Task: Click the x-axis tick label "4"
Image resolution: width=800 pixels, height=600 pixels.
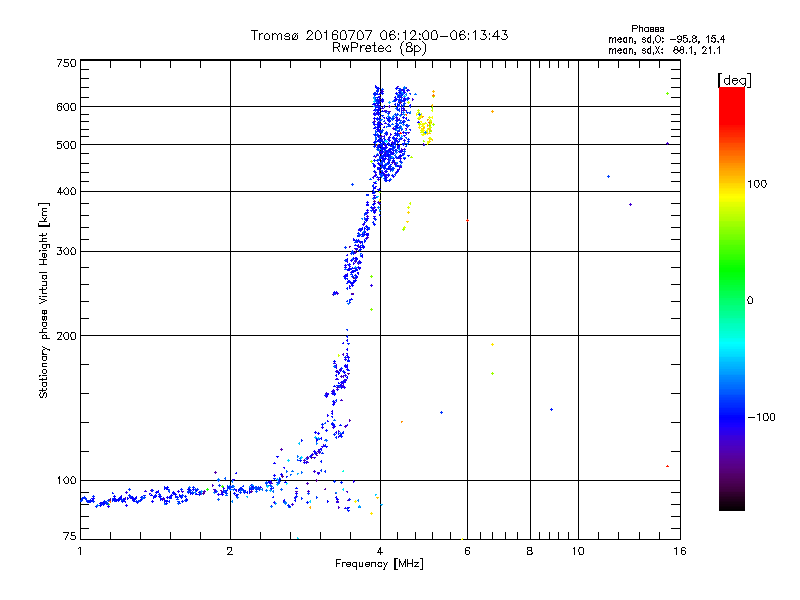Action: pyautogui.click(x=380, y=551)
